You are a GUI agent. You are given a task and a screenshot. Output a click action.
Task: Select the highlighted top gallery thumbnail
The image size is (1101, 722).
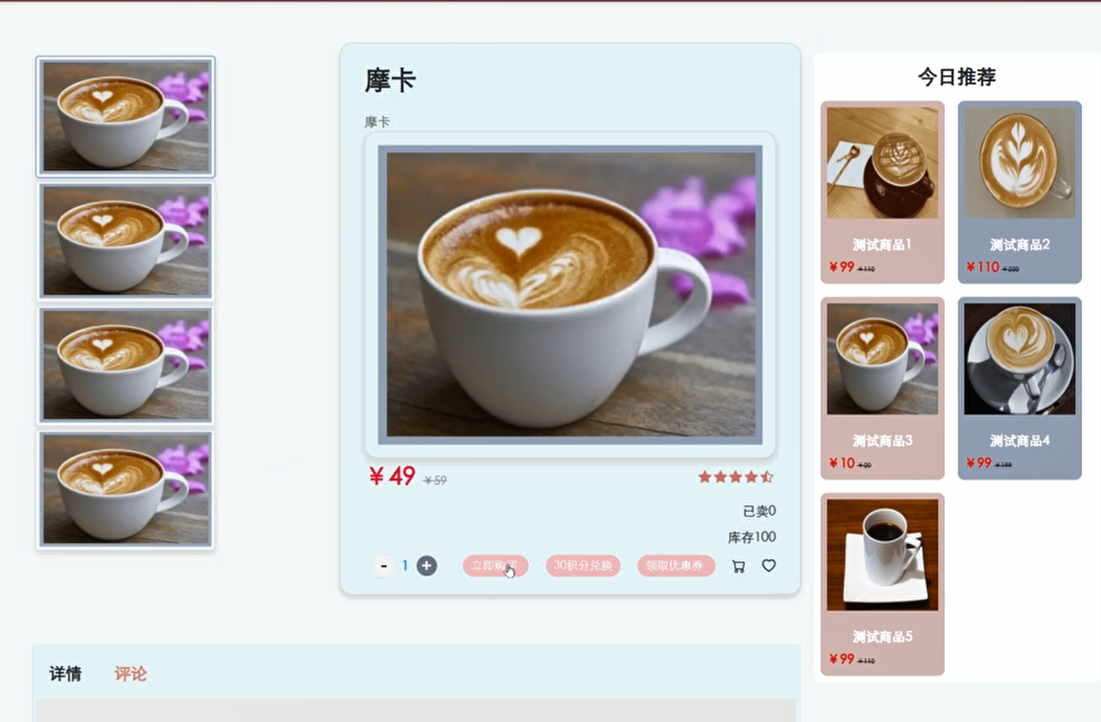[x=126, y=117]
